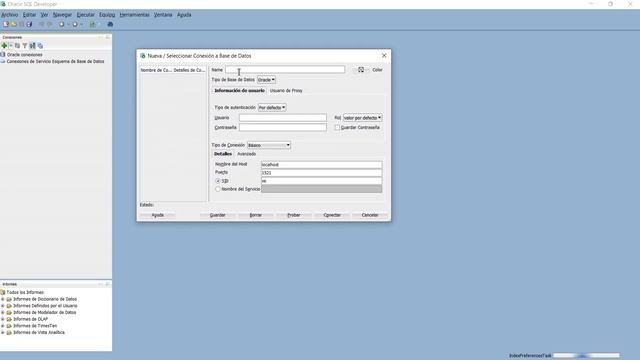Image resolution: width=640 pixels, height=360 pixels.
Task: Click the Guardar button
Action: pyautogui.click(x=218, y=215)
